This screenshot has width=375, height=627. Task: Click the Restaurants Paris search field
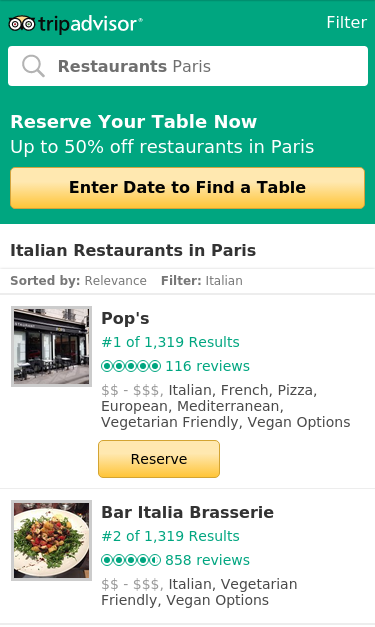coord(188,66)
